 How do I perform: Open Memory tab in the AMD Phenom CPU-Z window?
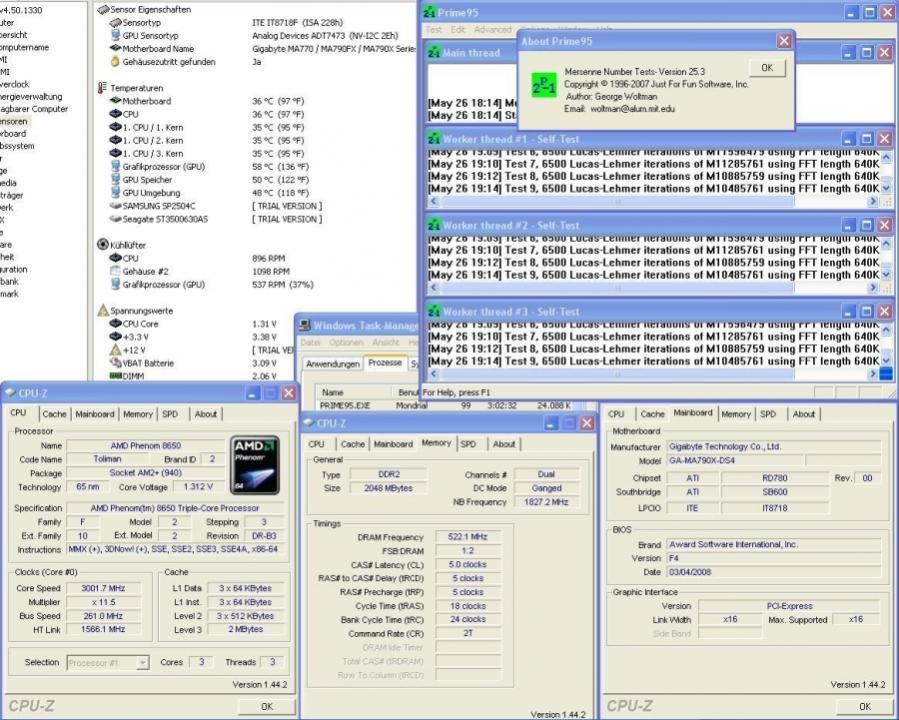pyautogui.click(x=138, y=414)
